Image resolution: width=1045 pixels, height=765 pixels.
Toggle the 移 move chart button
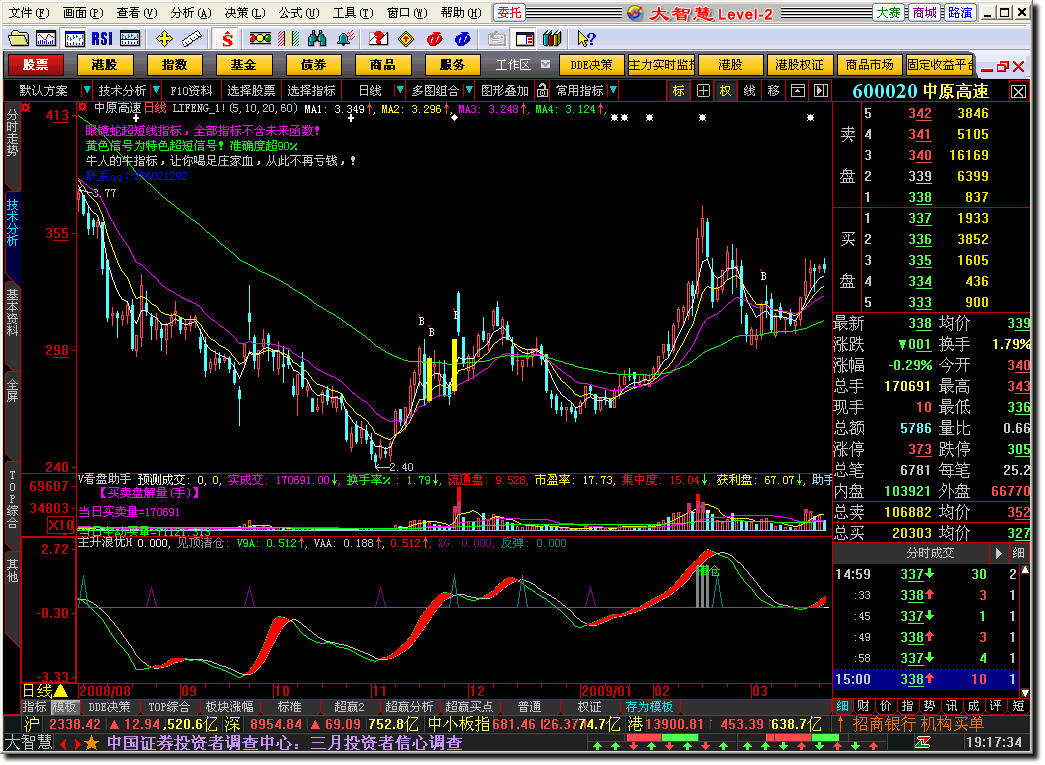pos(773,90)
